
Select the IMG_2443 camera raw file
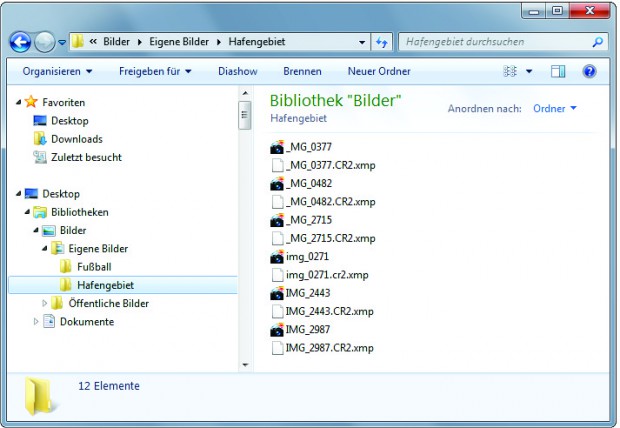(300, 293)
